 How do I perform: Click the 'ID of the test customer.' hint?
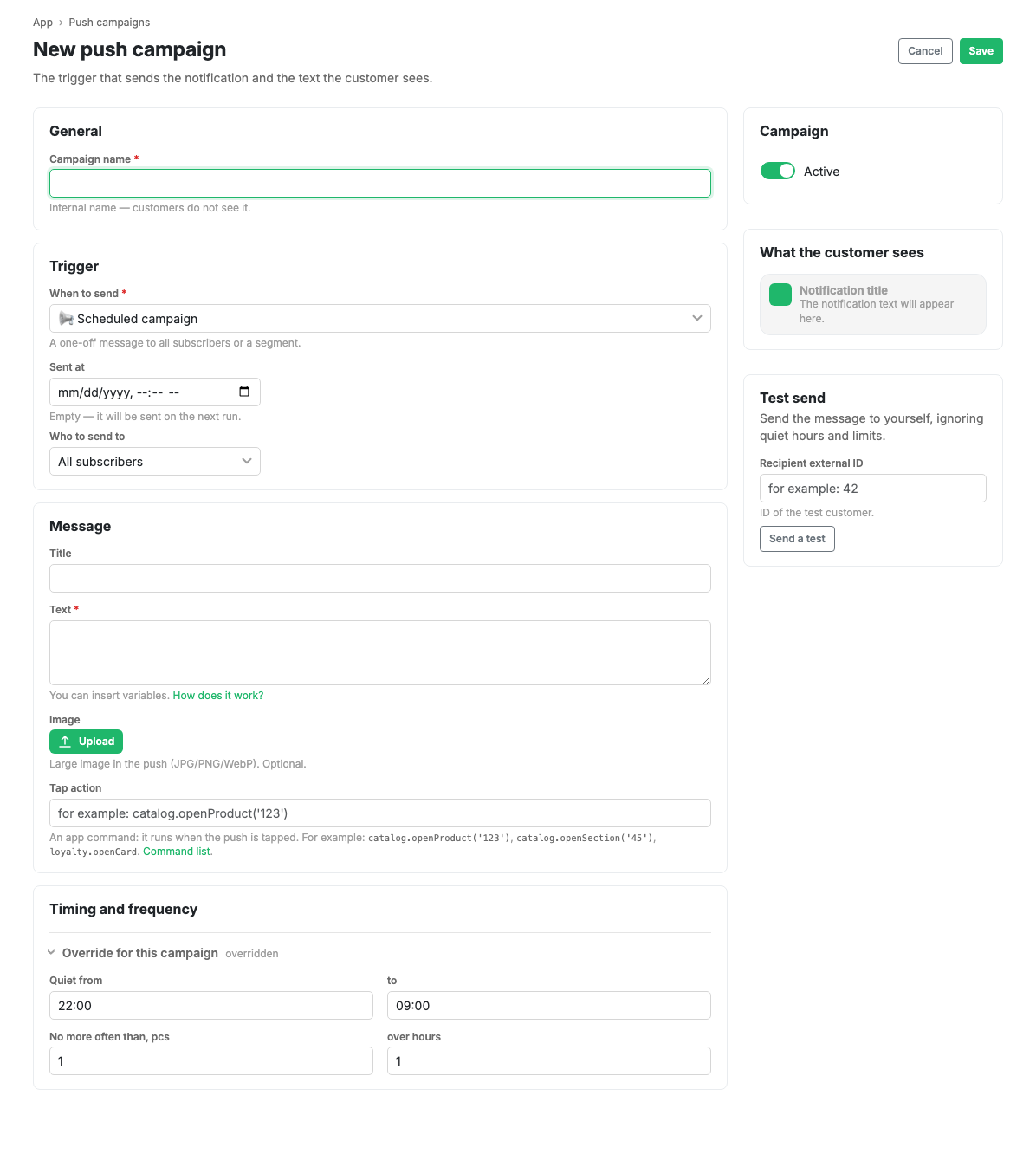tap(817, 513)
